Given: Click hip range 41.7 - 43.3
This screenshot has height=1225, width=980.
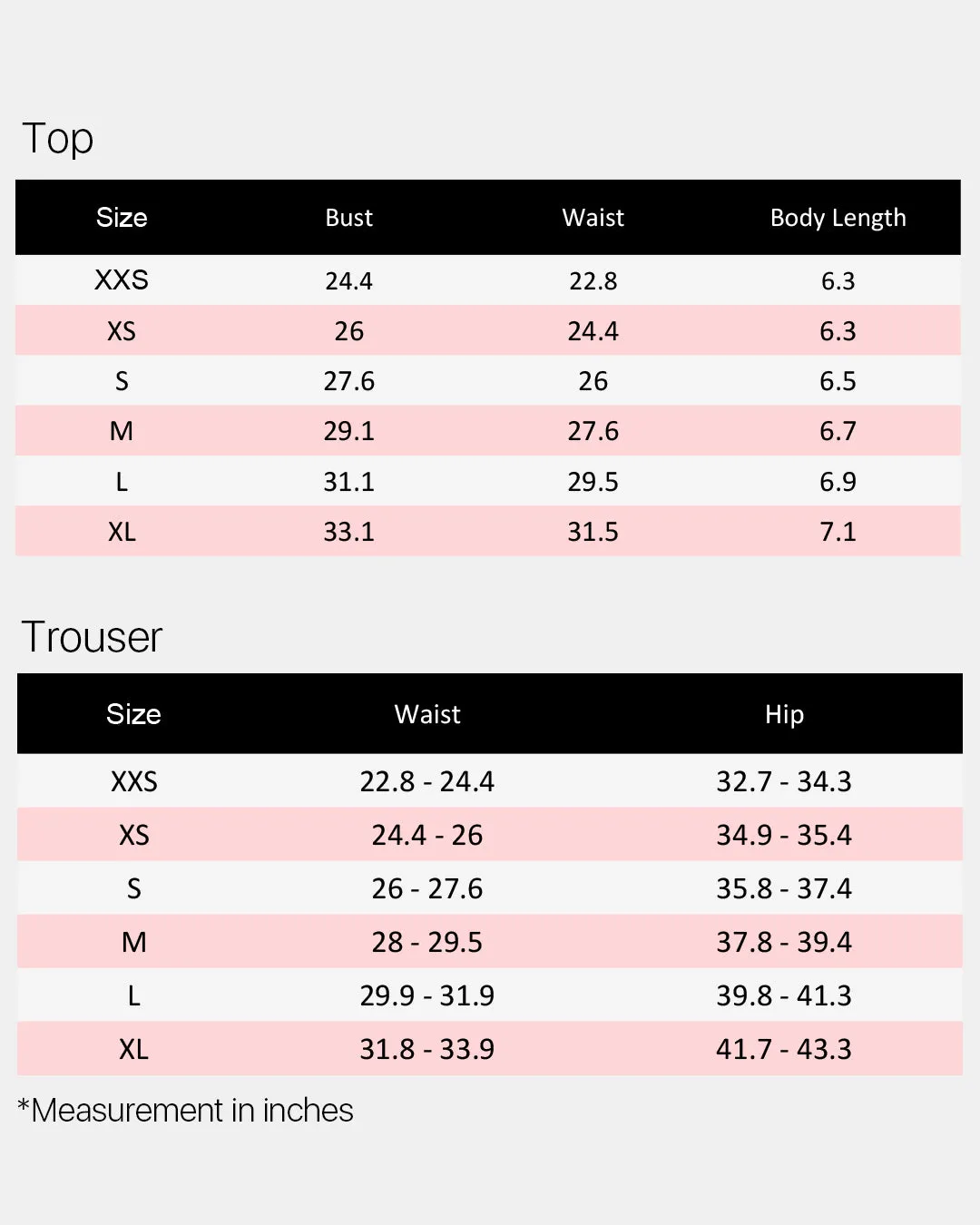Looking at the screenshot, I should click(785, 1049).
